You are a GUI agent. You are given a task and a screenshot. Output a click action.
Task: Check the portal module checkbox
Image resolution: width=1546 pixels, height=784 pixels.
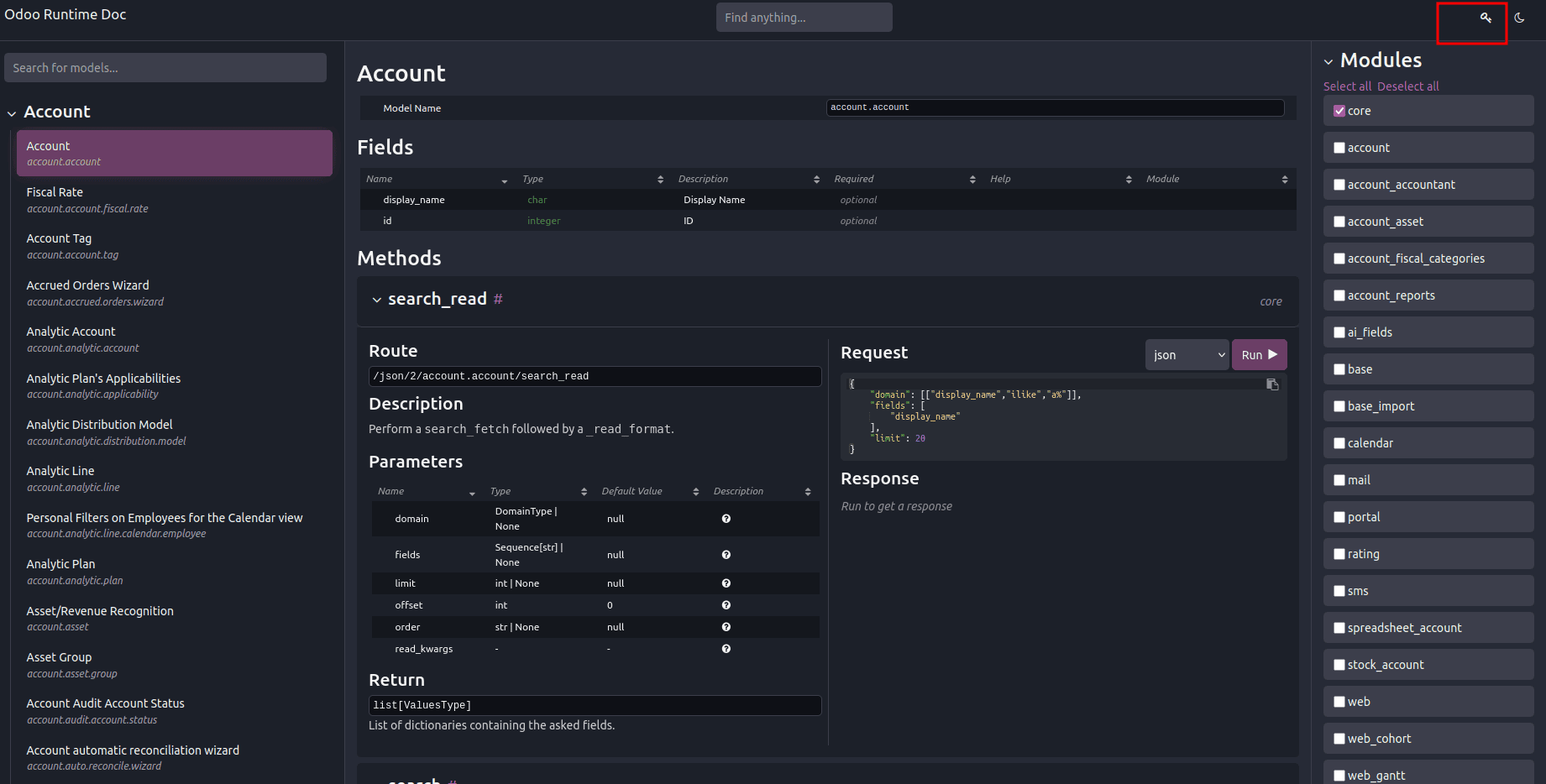(x=1339, y=517)
